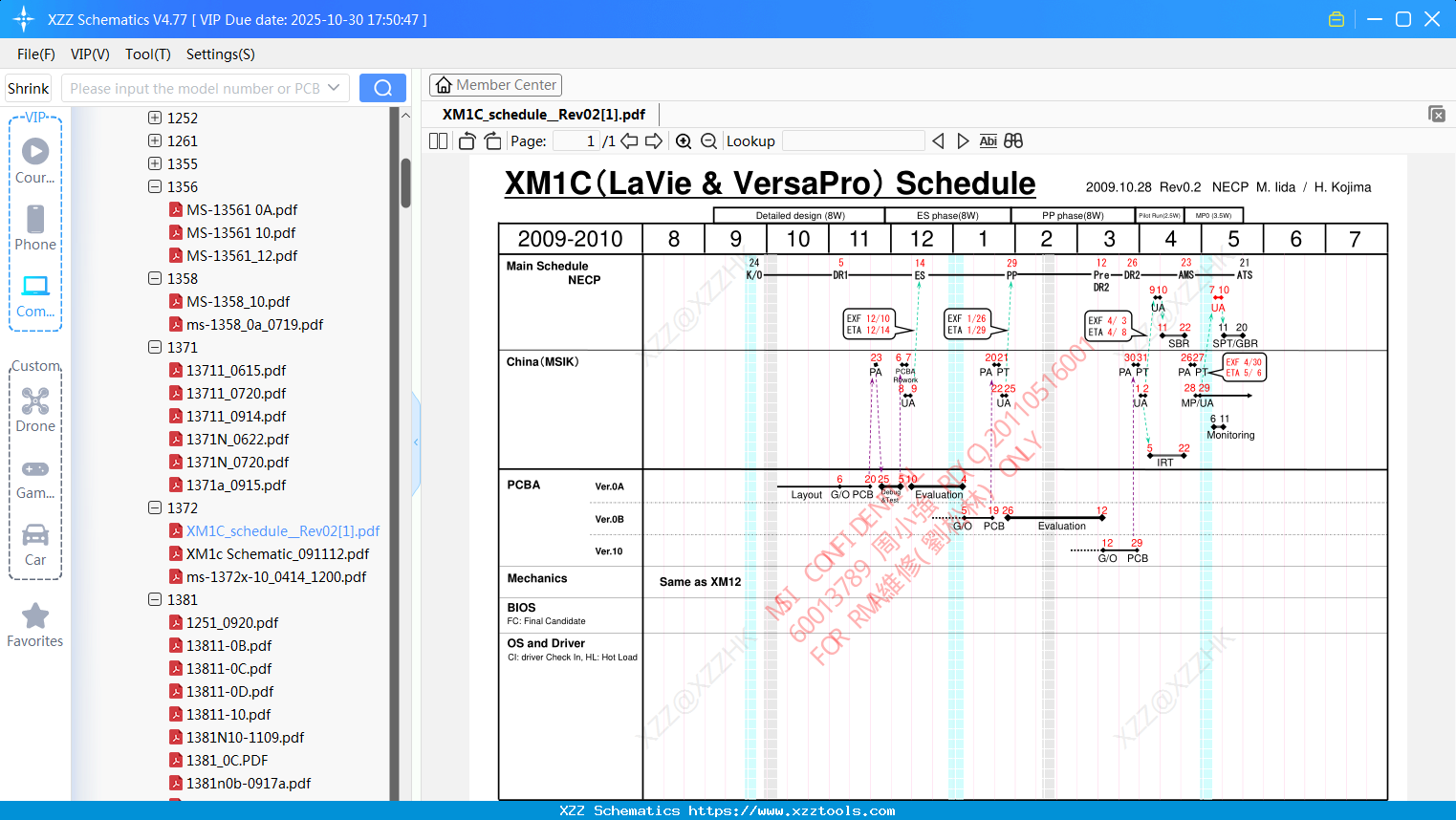Screen dimensions: 1456x820
Task: Zoom out of the PDF
Action: coord(709,141)
